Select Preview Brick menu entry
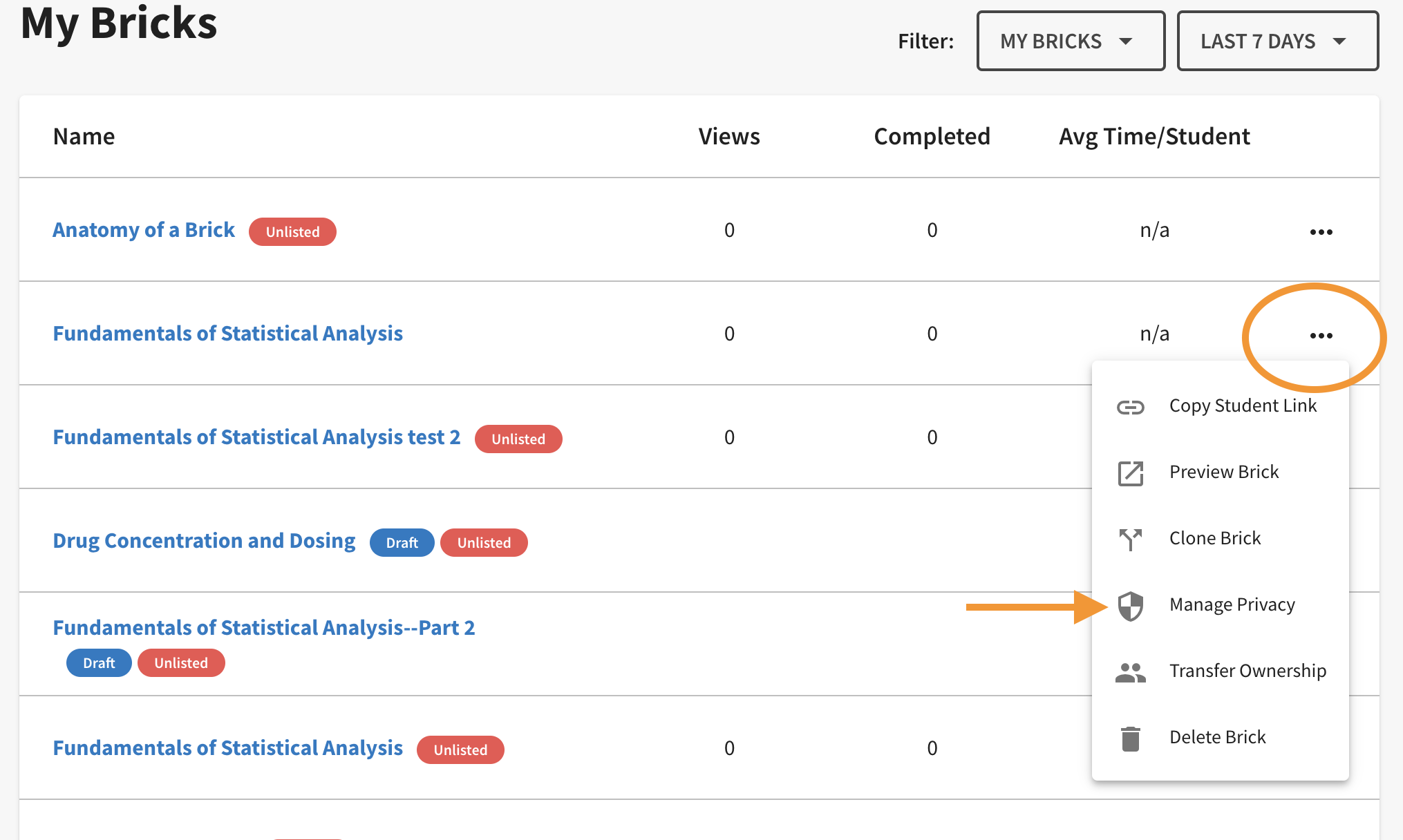The width and height of the screenshot is (1403, 840). (1221, 472)
